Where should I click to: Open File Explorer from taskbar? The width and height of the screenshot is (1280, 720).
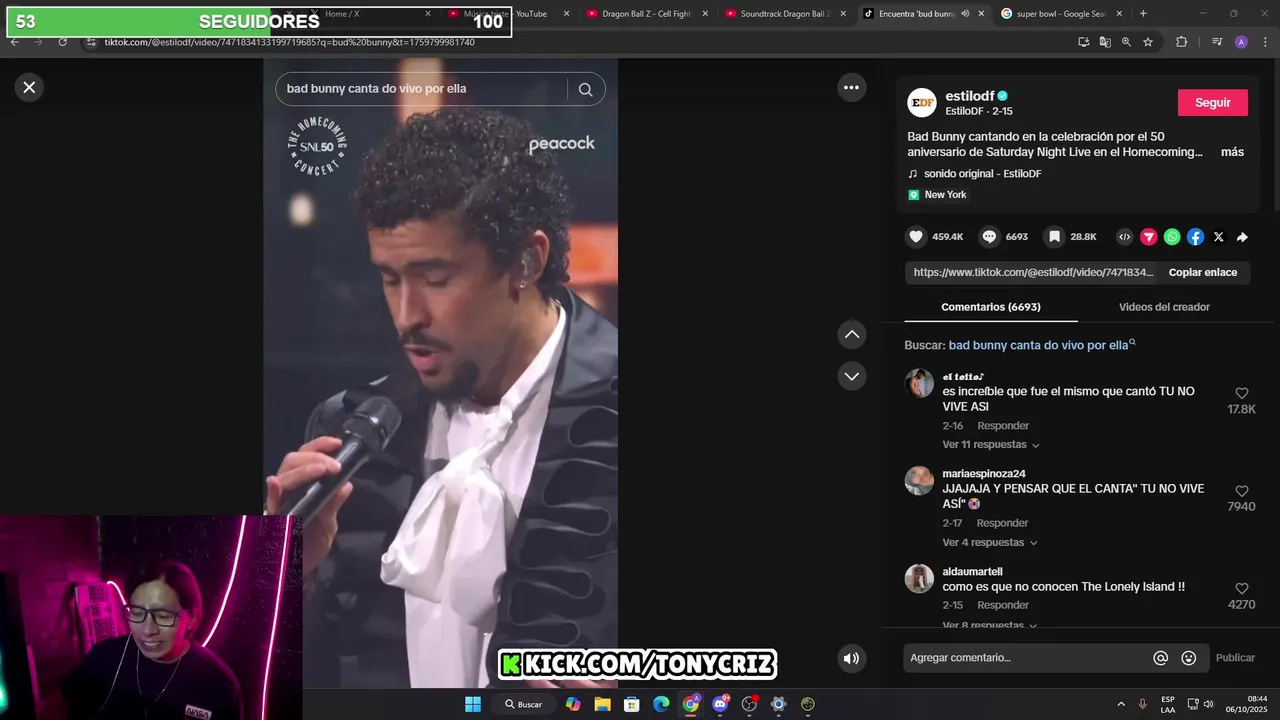click(602, 704)
